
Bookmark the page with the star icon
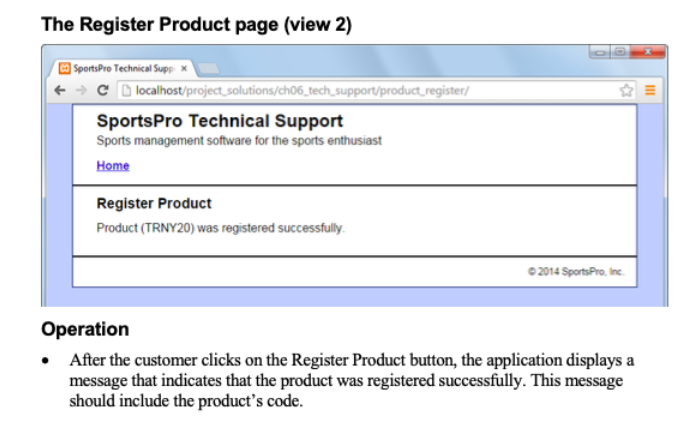(x=626, y=90)
